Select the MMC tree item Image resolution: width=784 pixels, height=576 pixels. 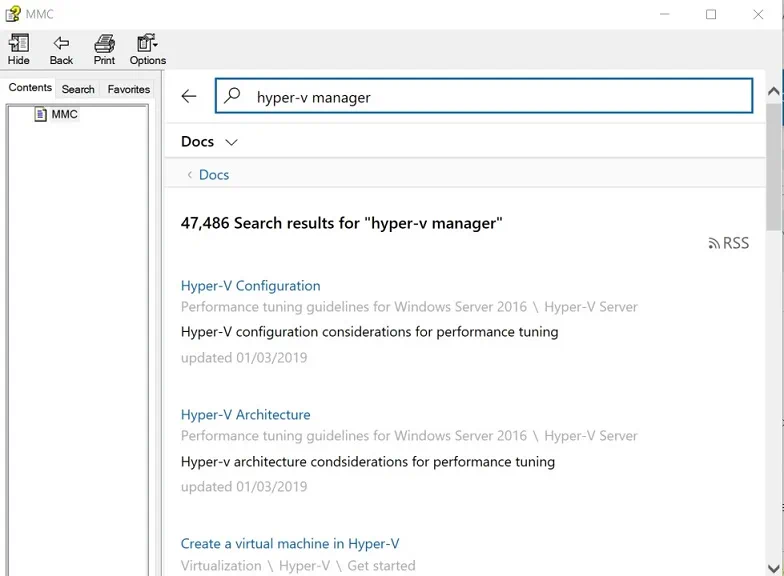coord(64,115)
